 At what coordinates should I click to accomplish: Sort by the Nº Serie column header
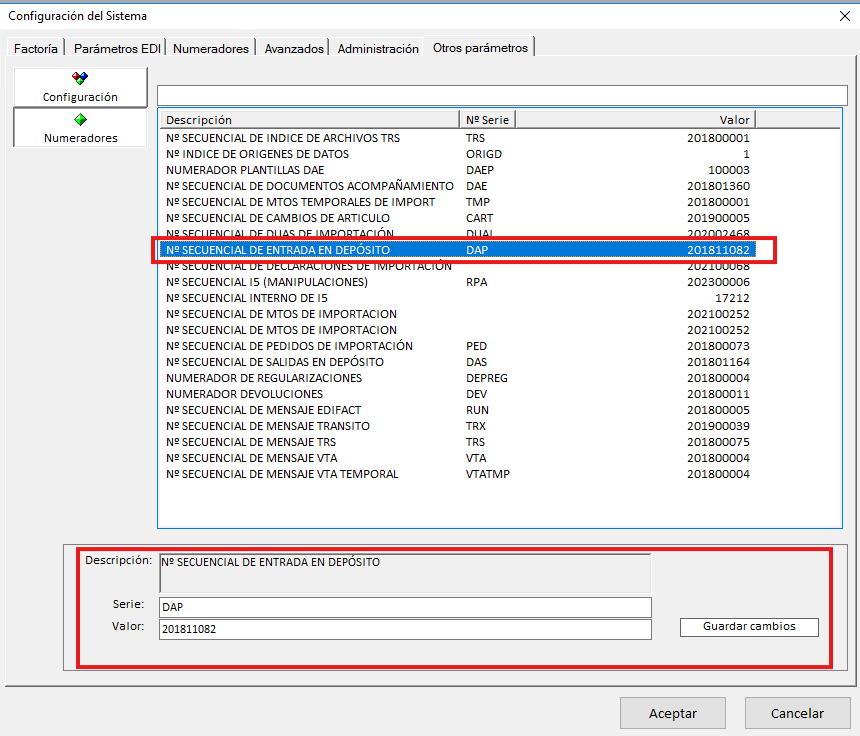(x=487, y=120)
